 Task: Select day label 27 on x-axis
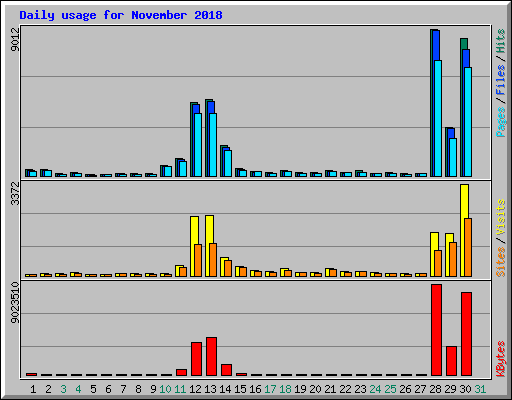pyautogui.click(x=420, y=389)
